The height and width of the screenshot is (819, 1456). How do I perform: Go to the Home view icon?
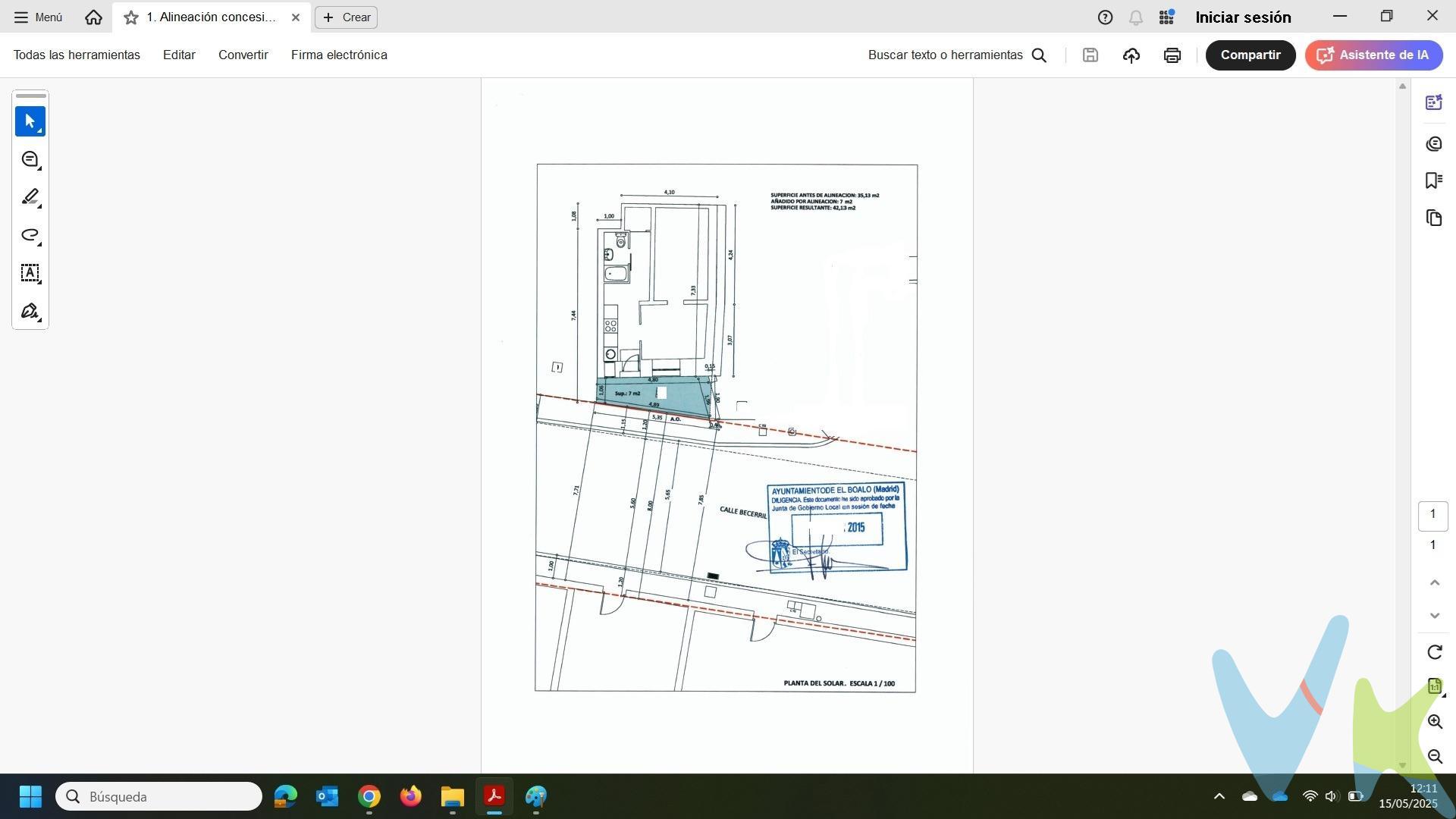93,17
